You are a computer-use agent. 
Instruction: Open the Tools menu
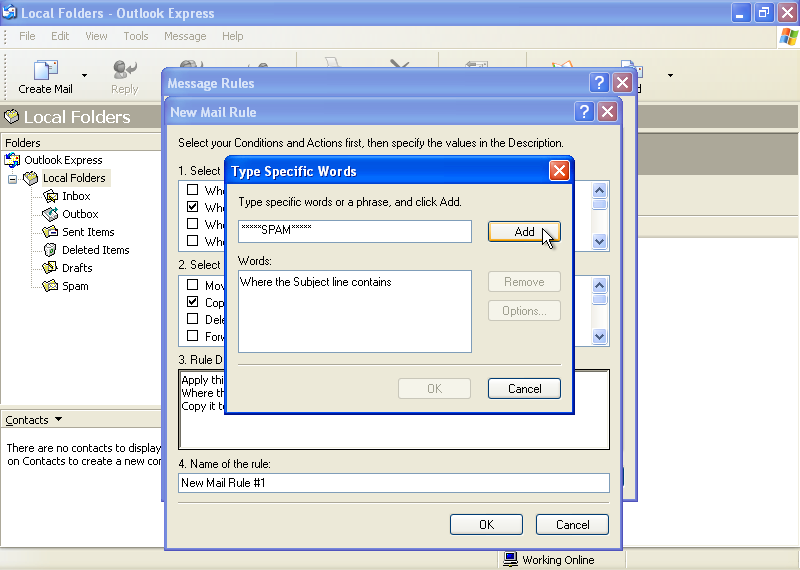coord(136,36)
